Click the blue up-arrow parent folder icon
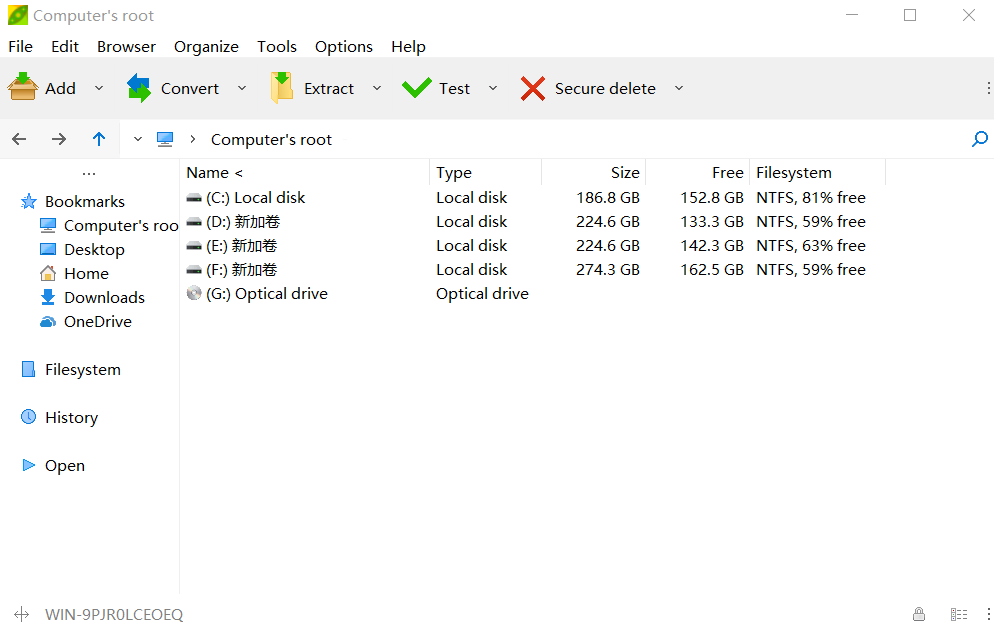 point(99,139)
